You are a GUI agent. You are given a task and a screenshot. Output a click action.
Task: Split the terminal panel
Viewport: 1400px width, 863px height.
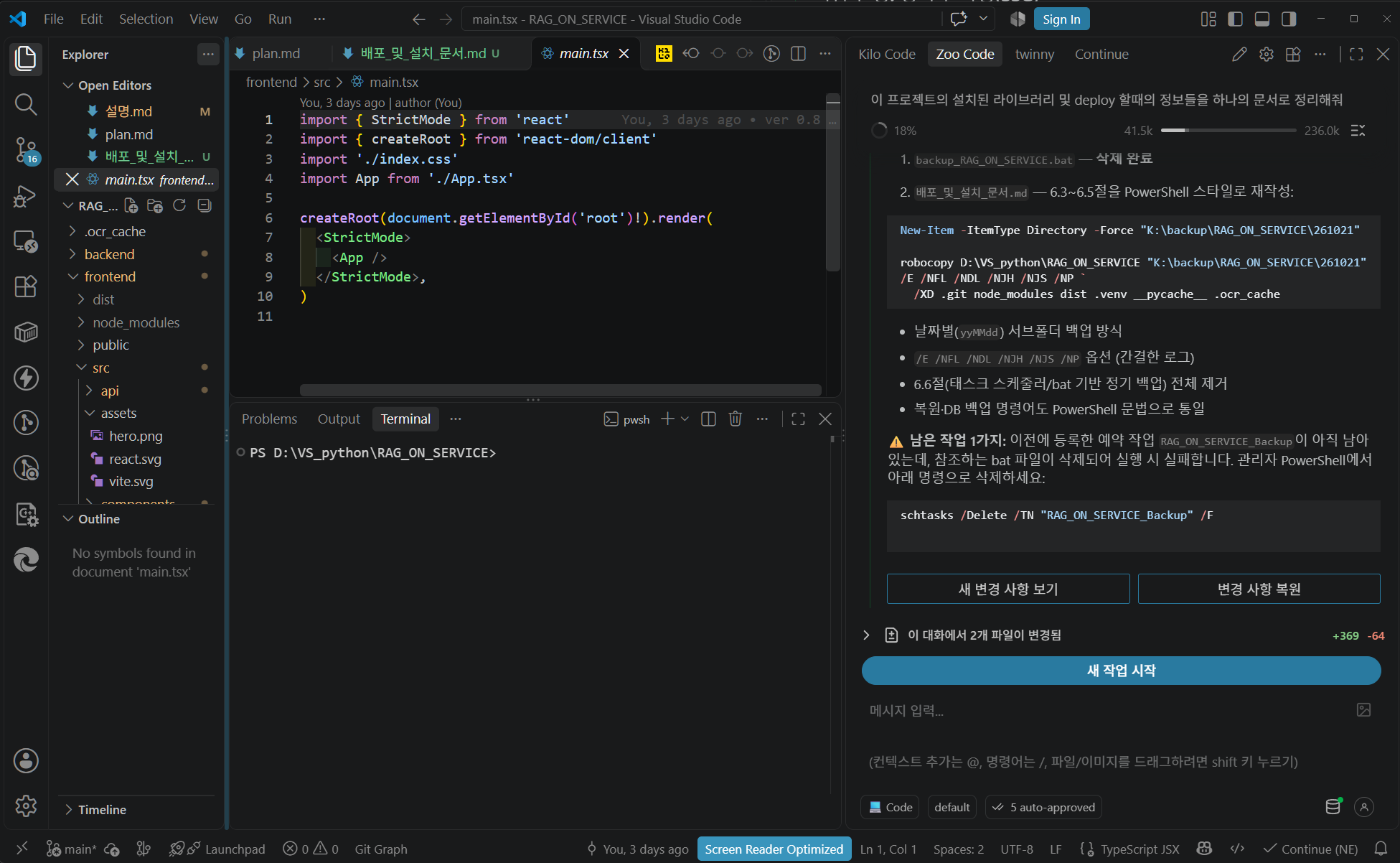(708, 419)
